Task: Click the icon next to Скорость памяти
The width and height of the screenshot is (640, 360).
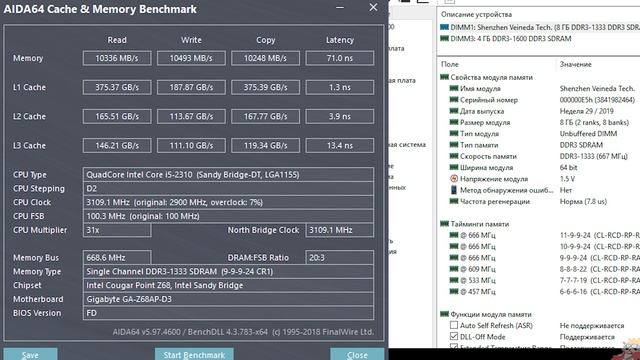Action: (454, 156)
